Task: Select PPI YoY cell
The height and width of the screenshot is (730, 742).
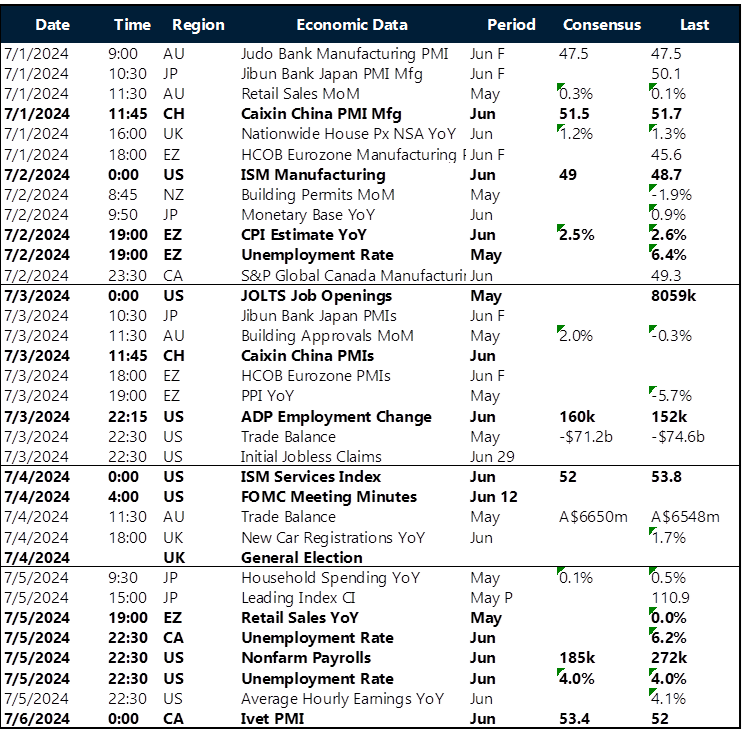Action: 267,396
